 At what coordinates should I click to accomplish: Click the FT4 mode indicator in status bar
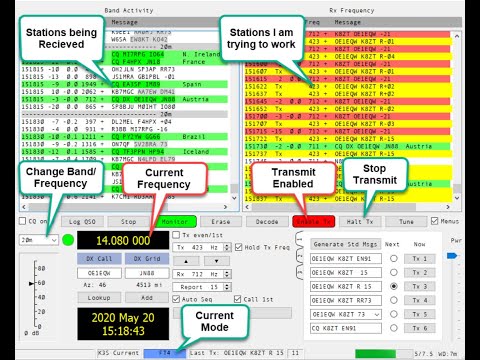[x=165, y=353]
